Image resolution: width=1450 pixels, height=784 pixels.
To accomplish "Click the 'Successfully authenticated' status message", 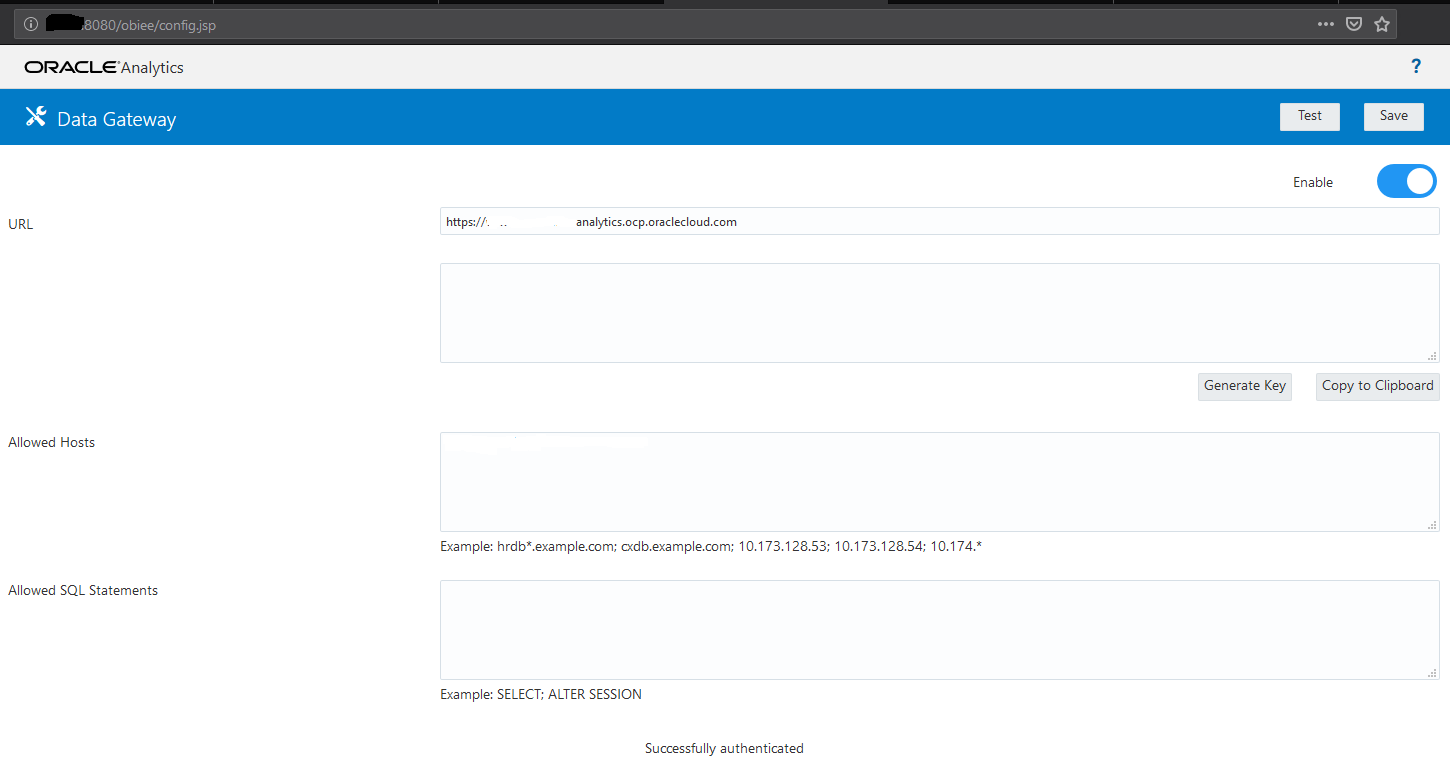I will [724, 748].
